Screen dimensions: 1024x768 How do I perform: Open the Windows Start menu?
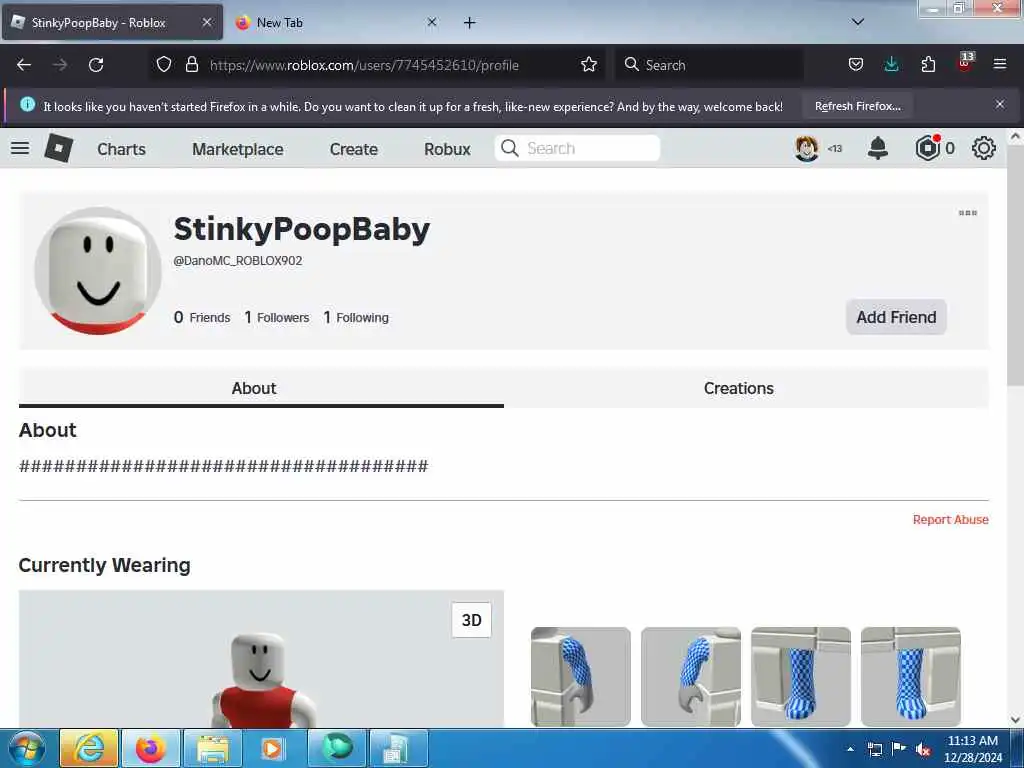[26, 748]
